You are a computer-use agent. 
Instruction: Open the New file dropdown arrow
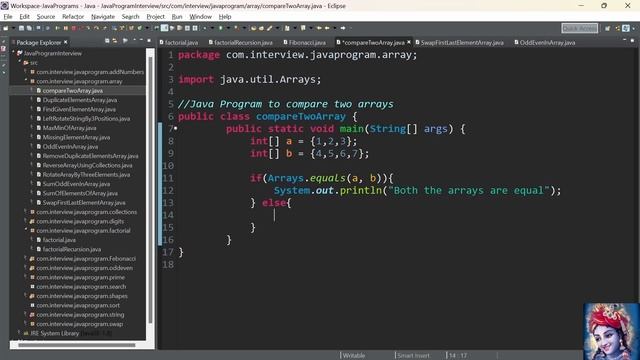[x=14, y=28]
